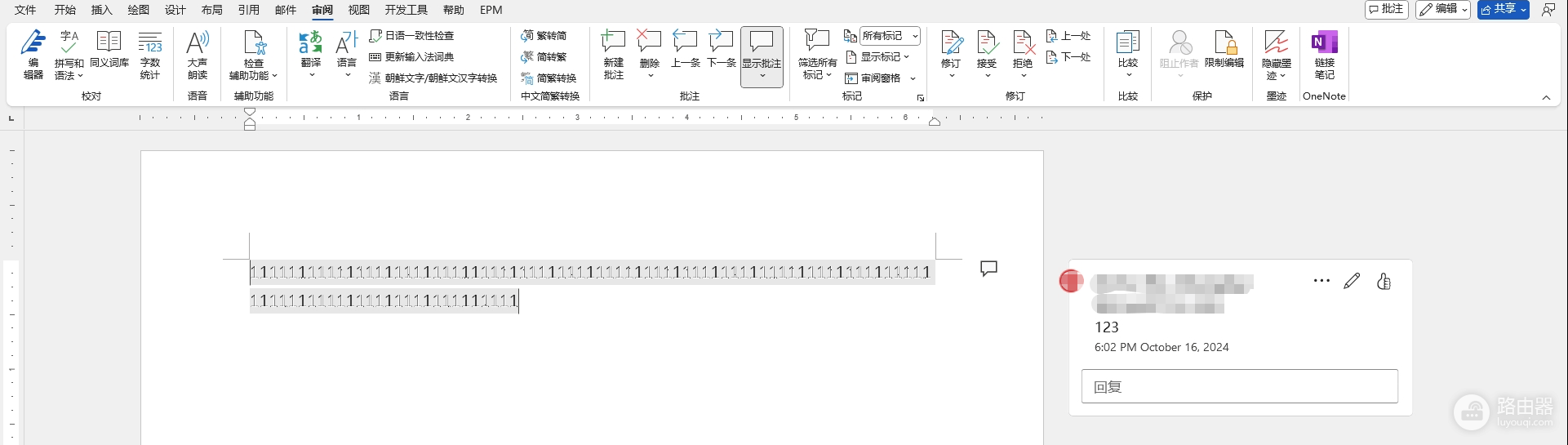Collapse the ribbon with the chevron
The width and height of the screenshot is (1568, 445).
click(1546, 97)
